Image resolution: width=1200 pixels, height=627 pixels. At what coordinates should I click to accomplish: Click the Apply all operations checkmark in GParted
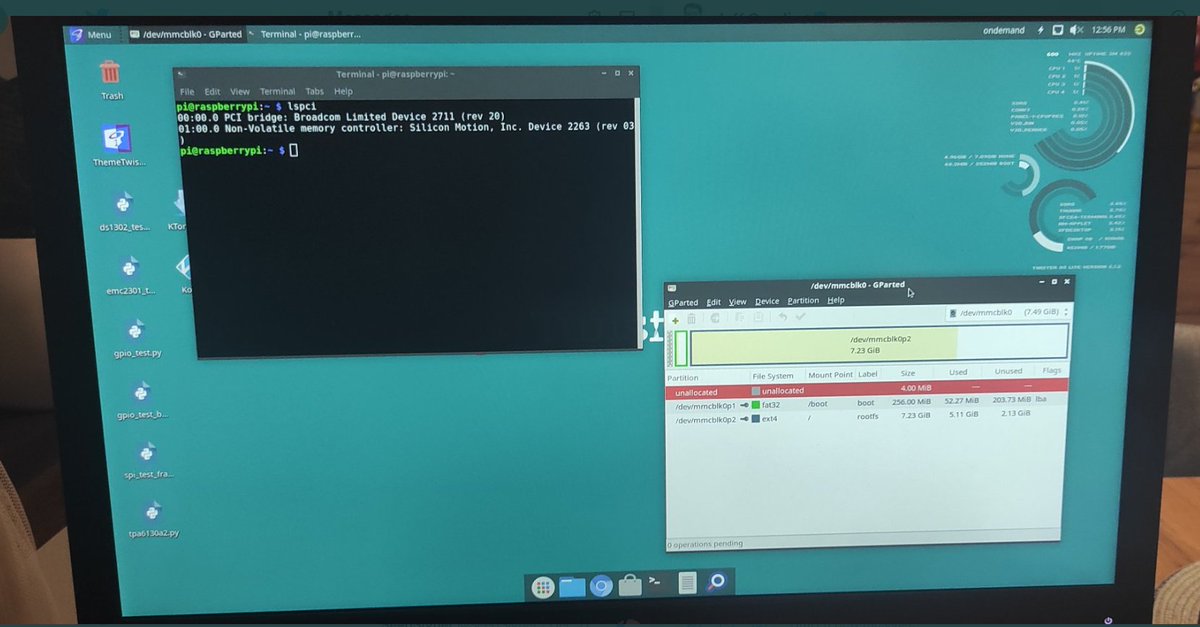tap(800, 316)
